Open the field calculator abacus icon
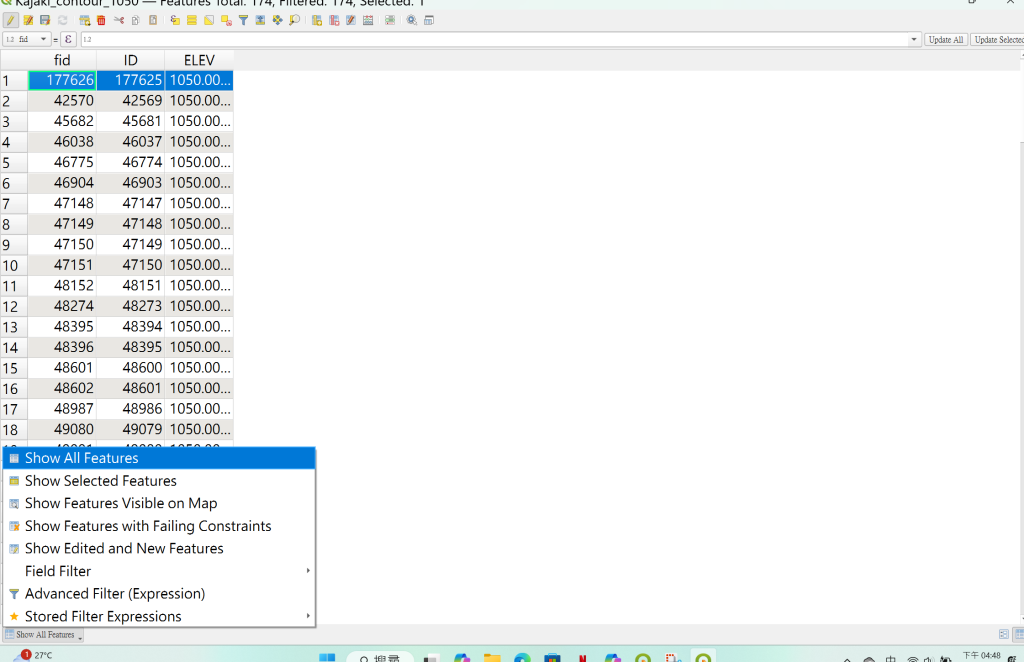The width and height of the screenshot is (1024, 662). pos(368,20)
